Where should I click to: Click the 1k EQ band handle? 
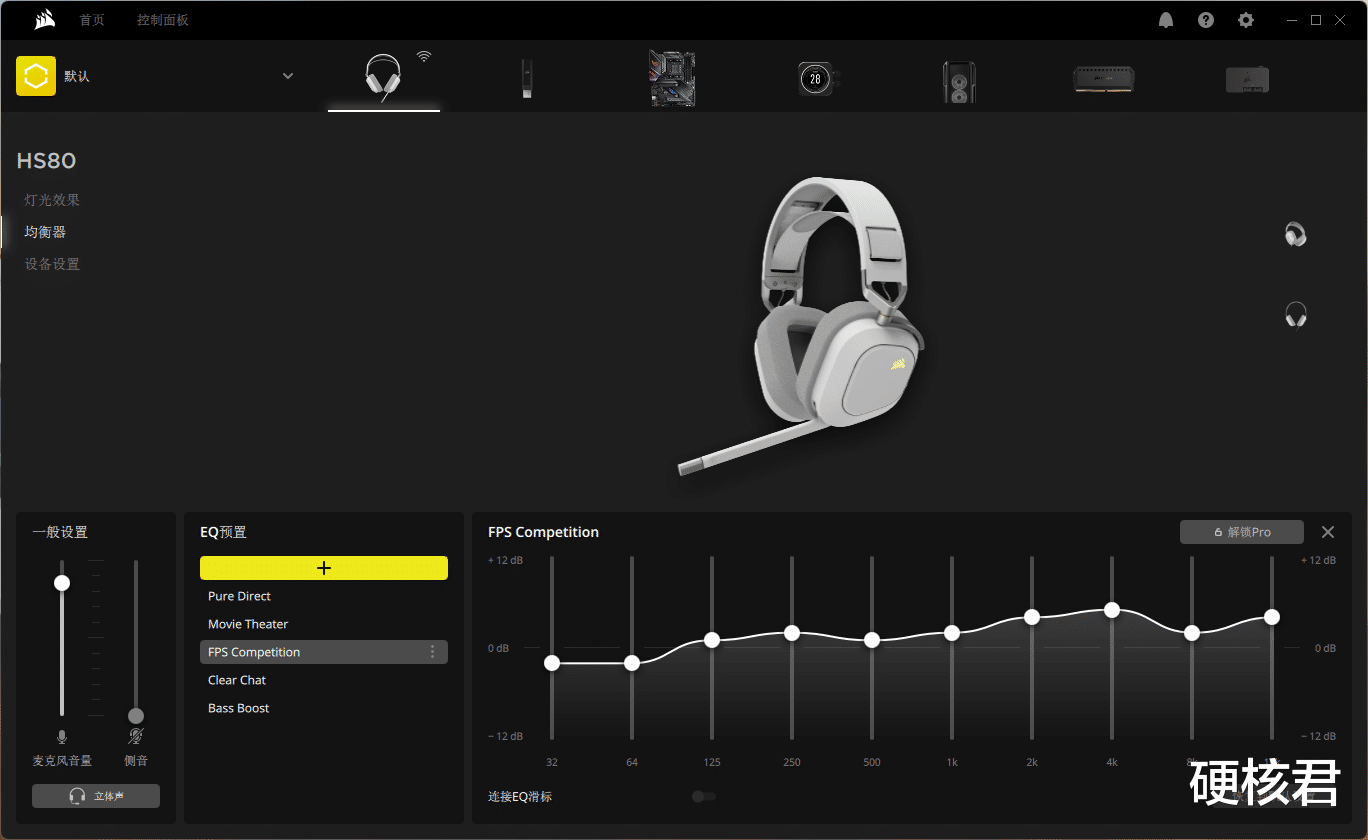point(952,633)
